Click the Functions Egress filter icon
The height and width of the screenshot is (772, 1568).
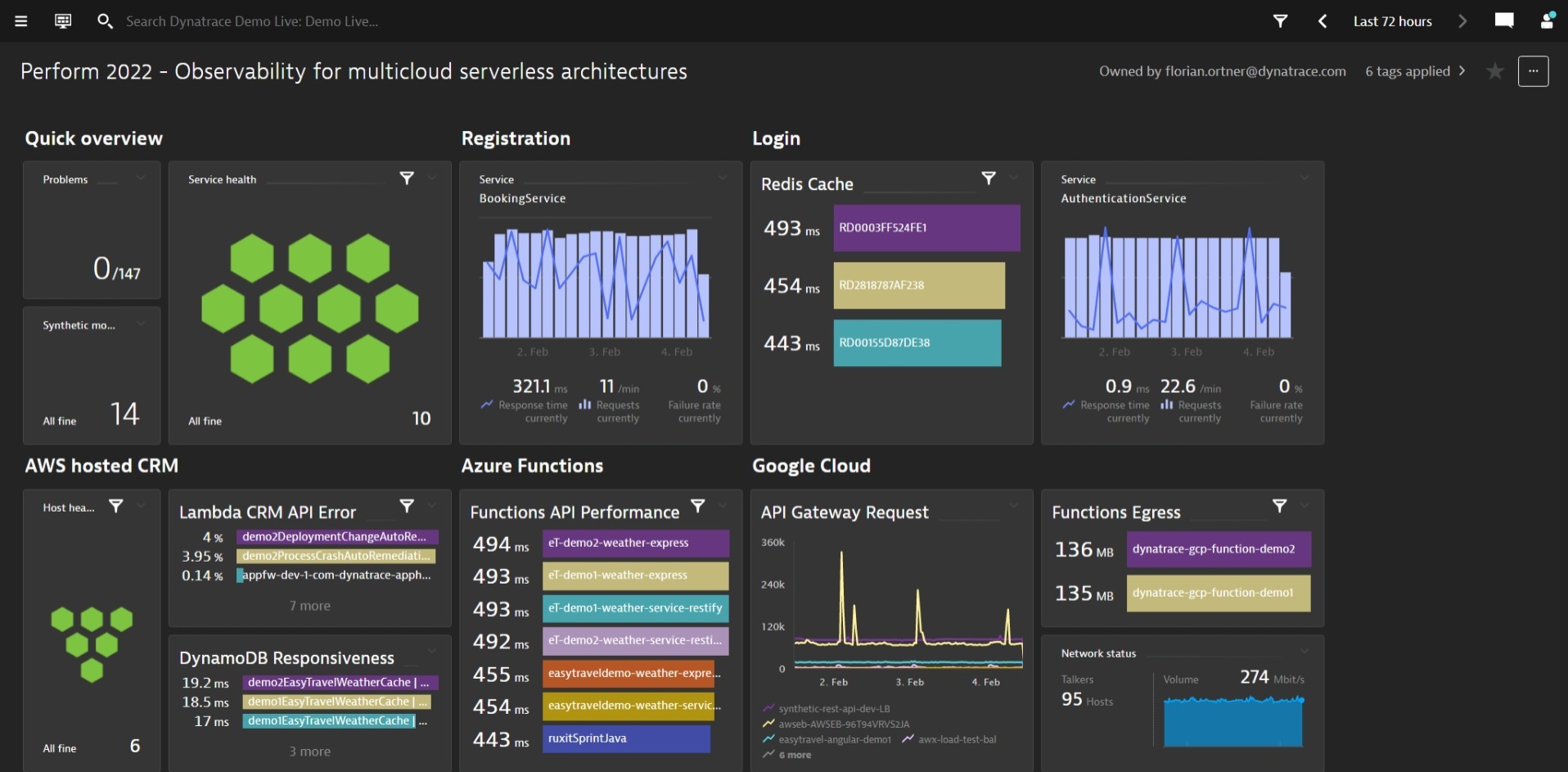(1280, 506)
